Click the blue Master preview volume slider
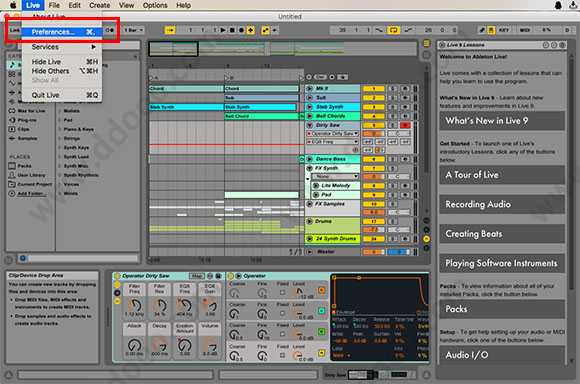Viewport: 580px width, 384px height. click(399, 252)
